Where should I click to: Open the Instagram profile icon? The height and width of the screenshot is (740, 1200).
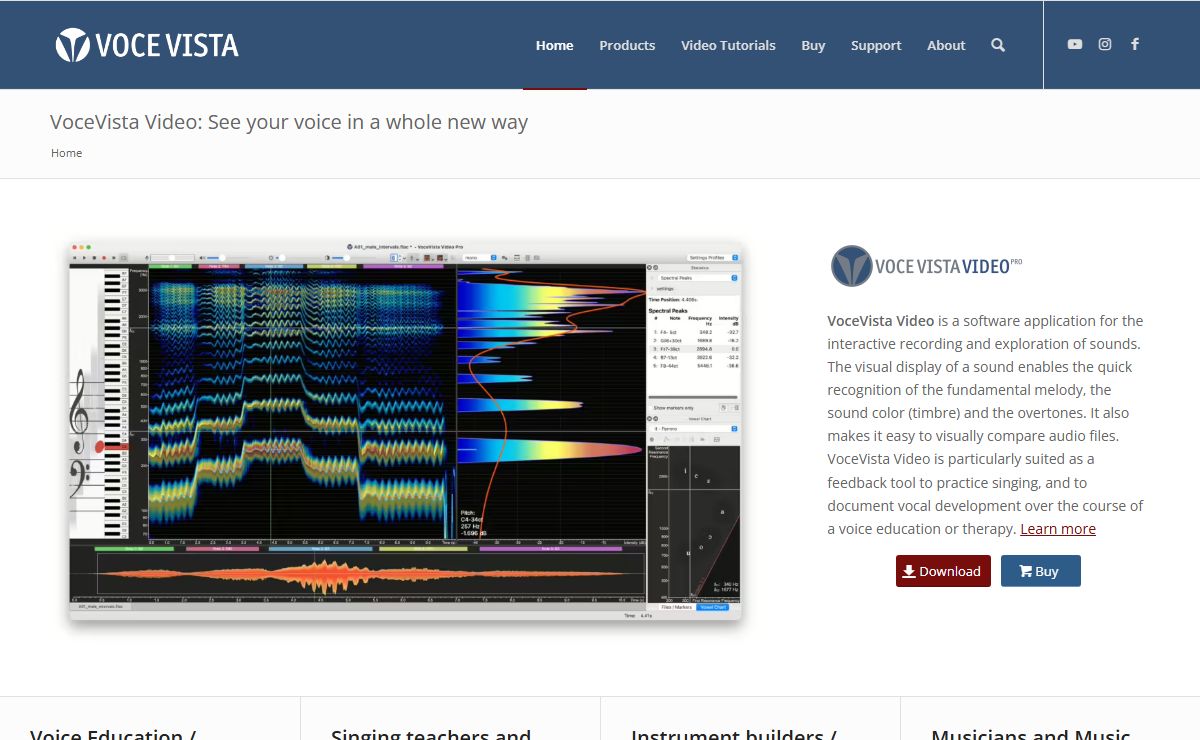coord(1105,44)
